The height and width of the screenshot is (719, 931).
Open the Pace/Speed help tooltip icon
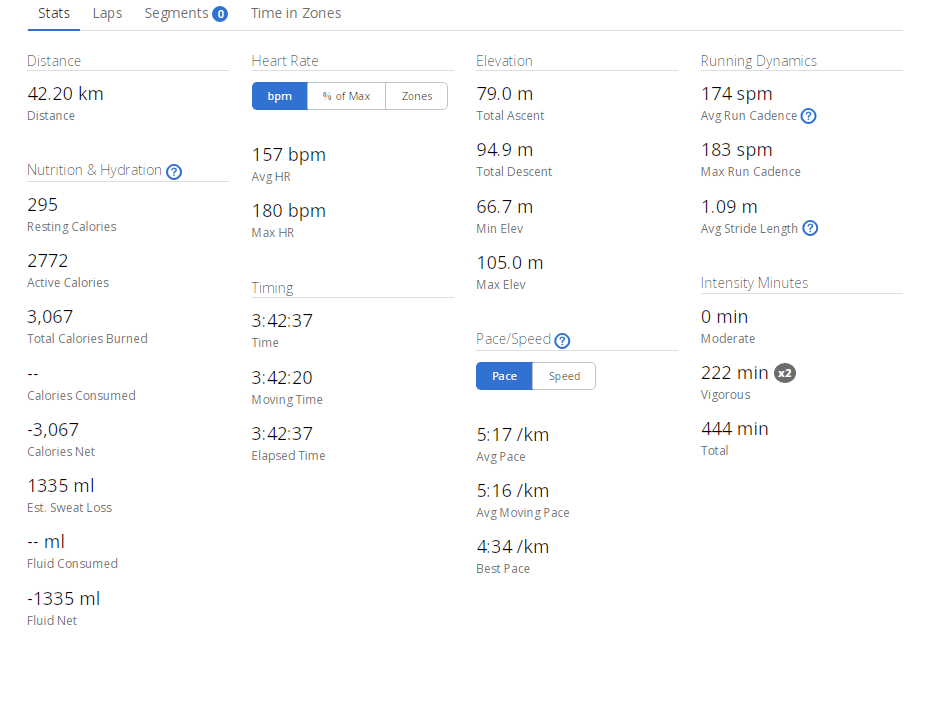tap(562, 340)
